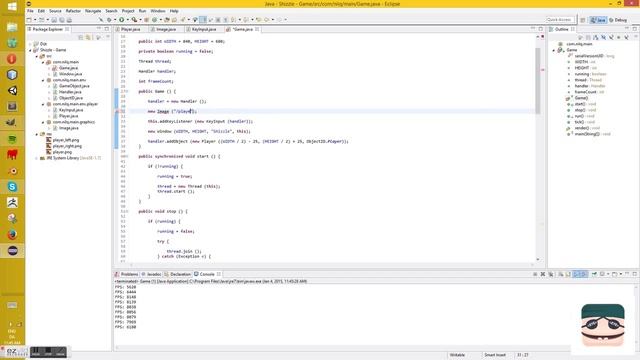Click the Print toolbar icon

coord(69,20)
